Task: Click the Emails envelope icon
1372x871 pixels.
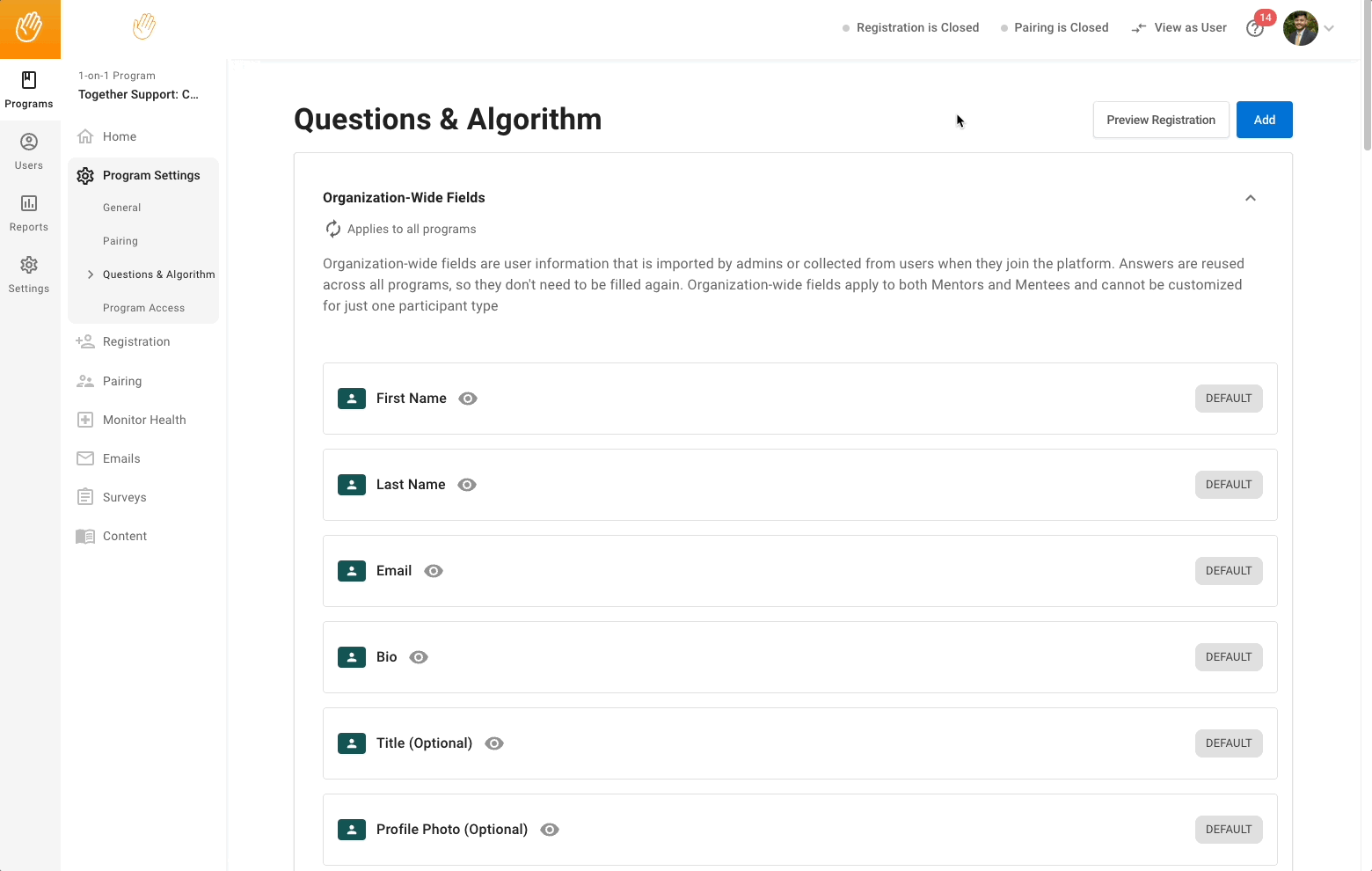Action: tap(85, 458)
